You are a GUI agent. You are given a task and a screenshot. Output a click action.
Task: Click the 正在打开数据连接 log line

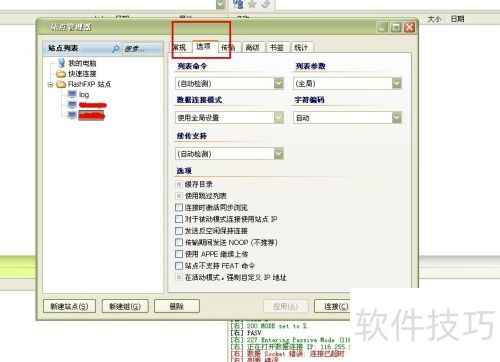290,347
